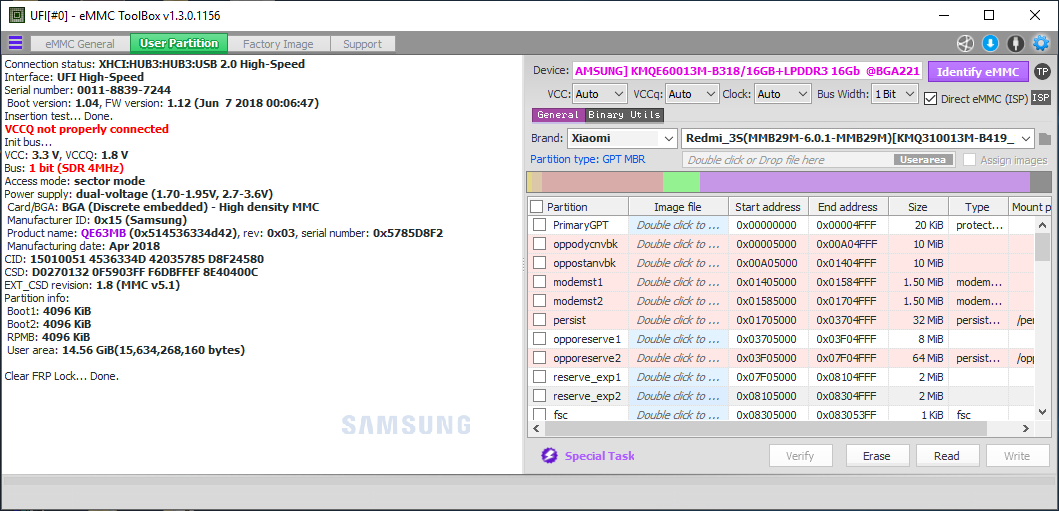Click the blue download update icon
Viewport: 1059px width, 511px height.
[x=990, y=44]
